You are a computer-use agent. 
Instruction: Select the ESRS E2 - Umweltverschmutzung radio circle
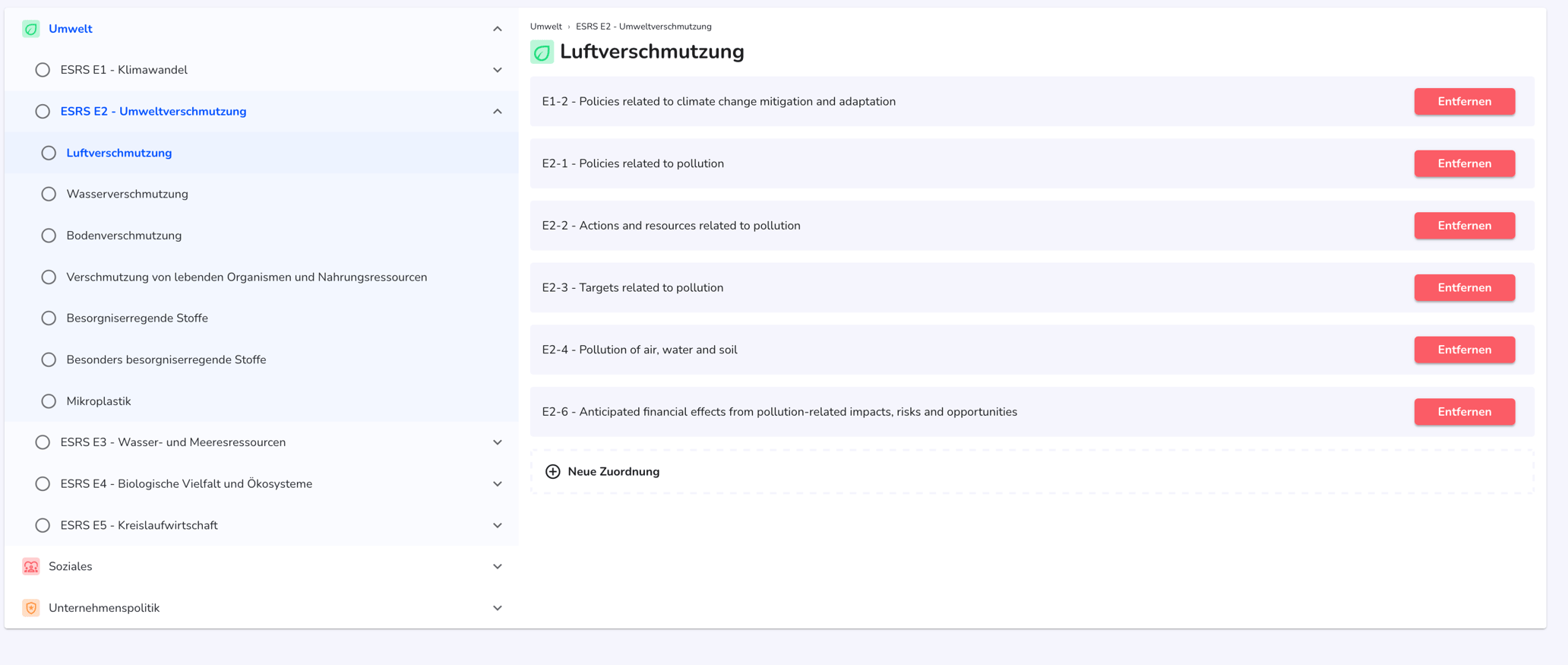(43, 112)
